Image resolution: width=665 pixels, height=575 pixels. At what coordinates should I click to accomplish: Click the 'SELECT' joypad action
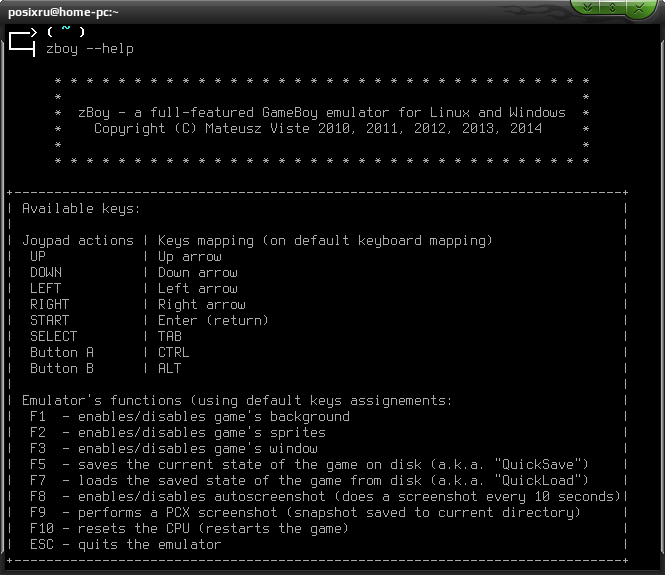click(x=54, y=337)
